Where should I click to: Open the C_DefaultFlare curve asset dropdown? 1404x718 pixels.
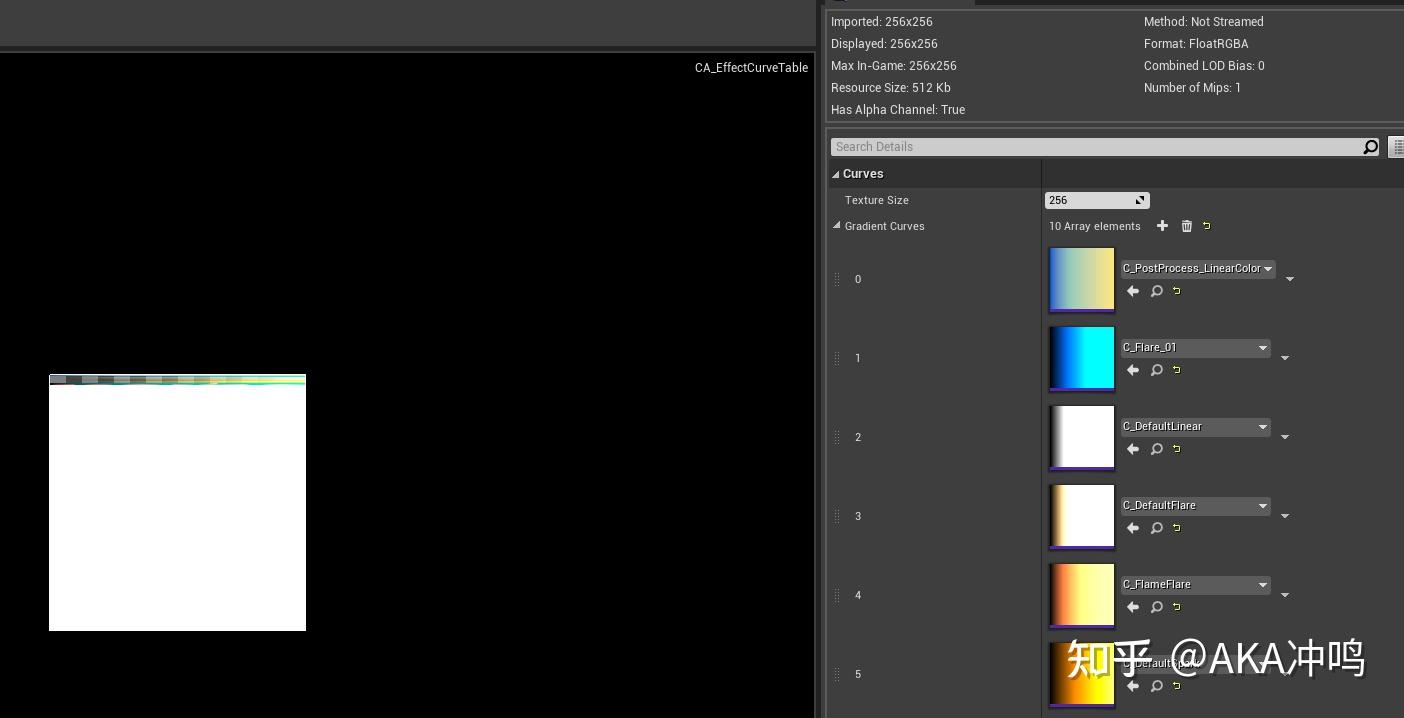click(x=1262, y=505)
